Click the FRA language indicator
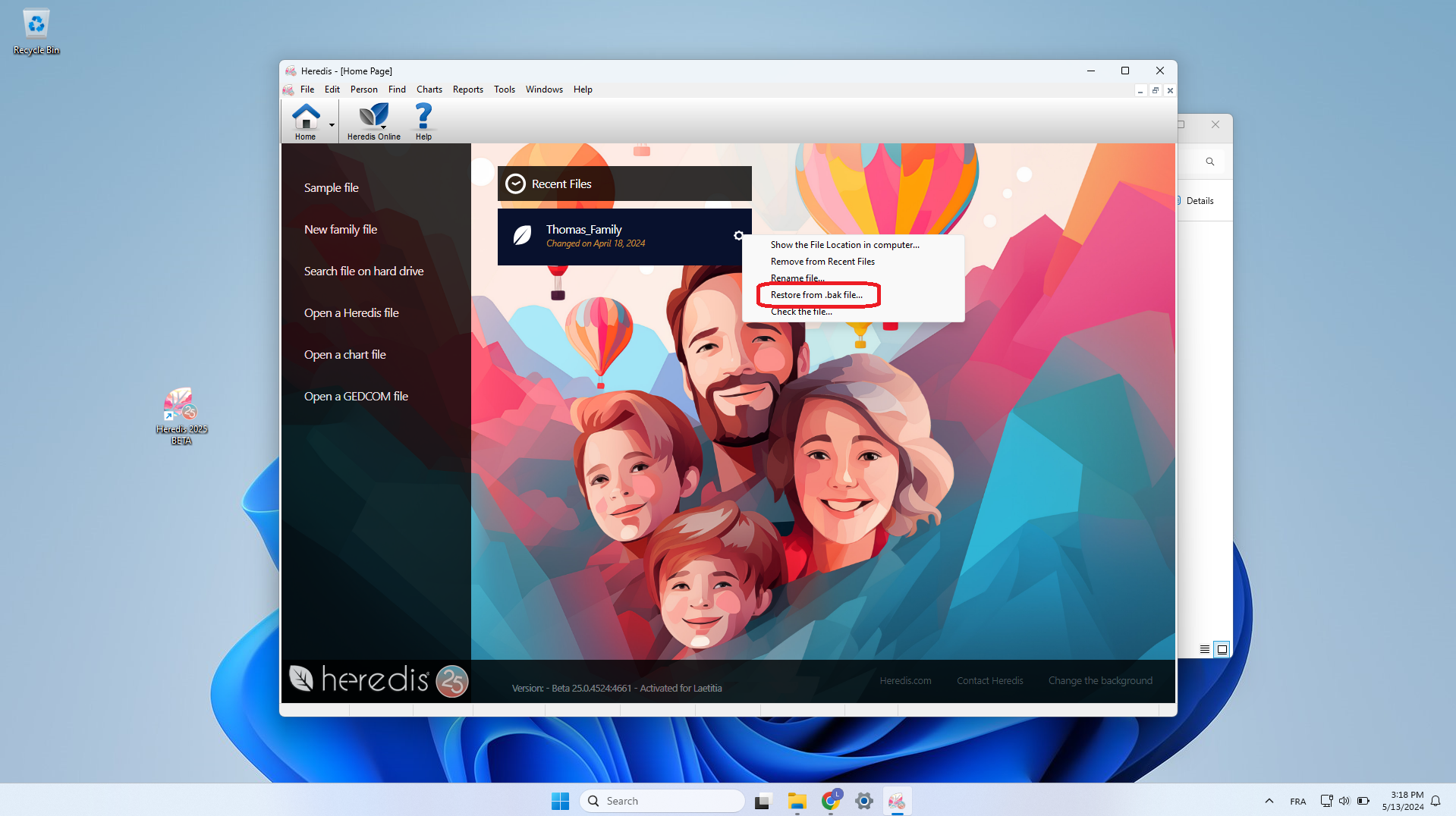The width and height of the screenshot is (1456, 816). coord(1297,802)
